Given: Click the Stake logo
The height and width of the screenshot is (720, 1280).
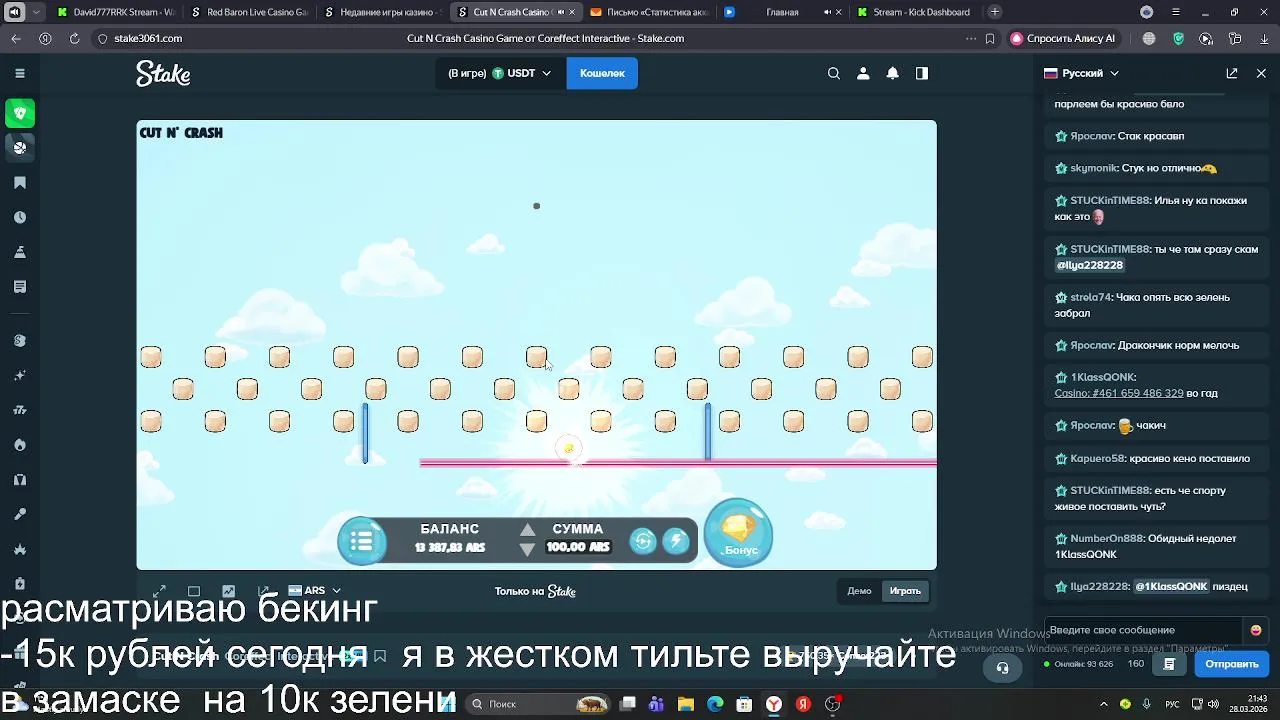Looking at the screenshot, I should click(x=163, y=74).
